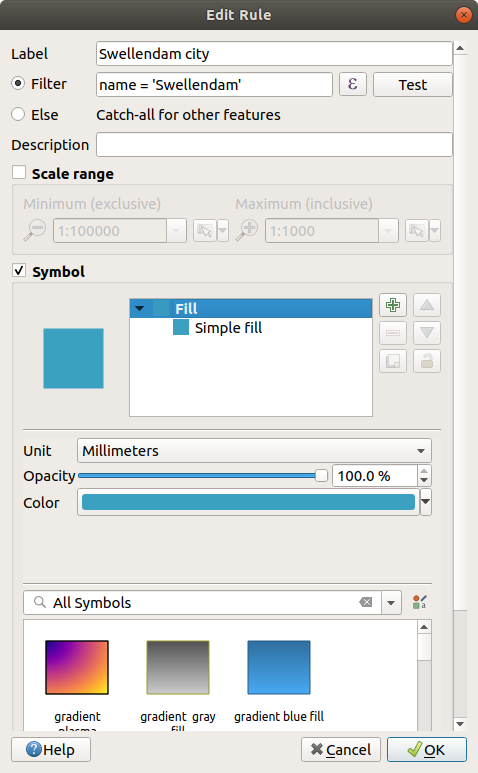Uncheck the Symbol checkbox
The height and width of the screenshot is (773, 478).
point(19,271)
